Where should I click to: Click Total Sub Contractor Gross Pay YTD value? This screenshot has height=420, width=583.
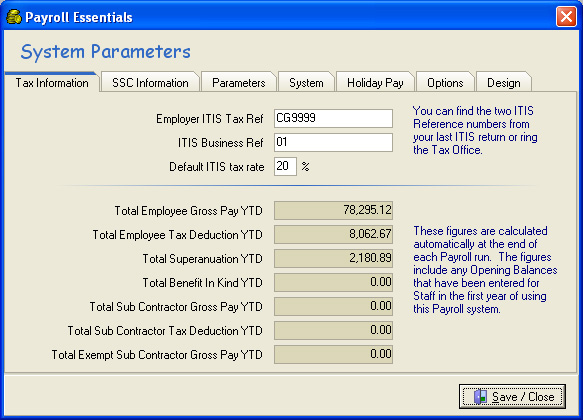(x=333, y=306)
